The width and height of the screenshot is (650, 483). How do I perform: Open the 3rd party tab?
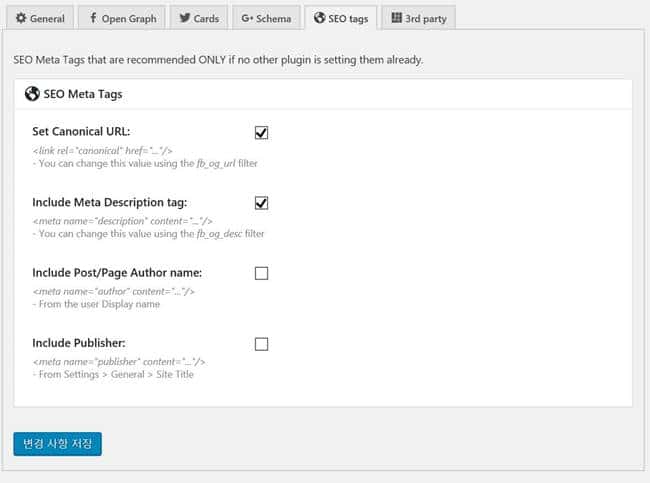coord(419,18)
